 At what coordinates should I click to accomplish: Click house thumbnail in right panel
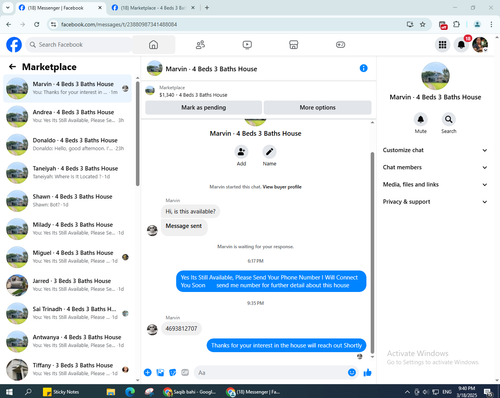pos(435,76)
